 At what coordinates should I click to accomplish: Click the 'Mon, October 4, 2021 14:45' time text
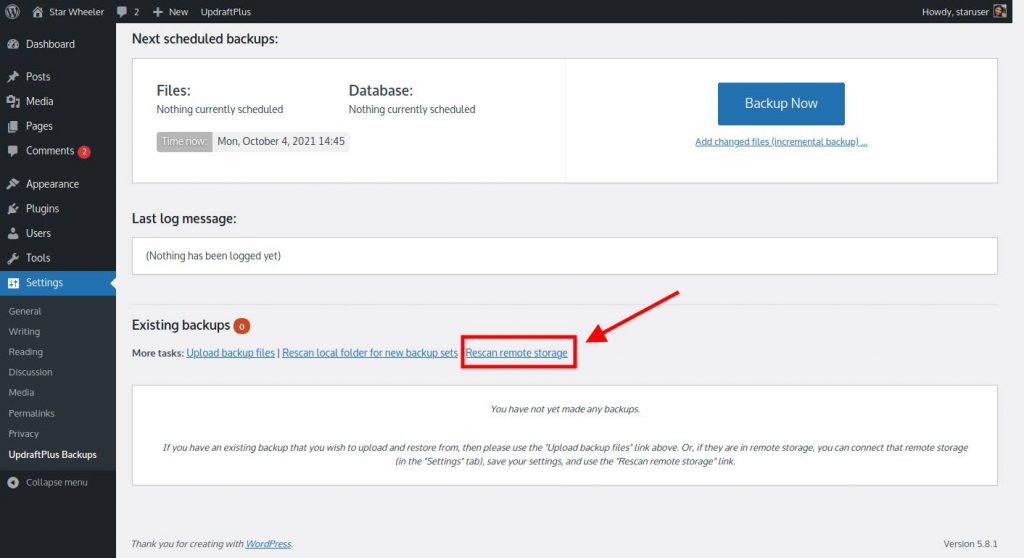(x=281, y=141)
